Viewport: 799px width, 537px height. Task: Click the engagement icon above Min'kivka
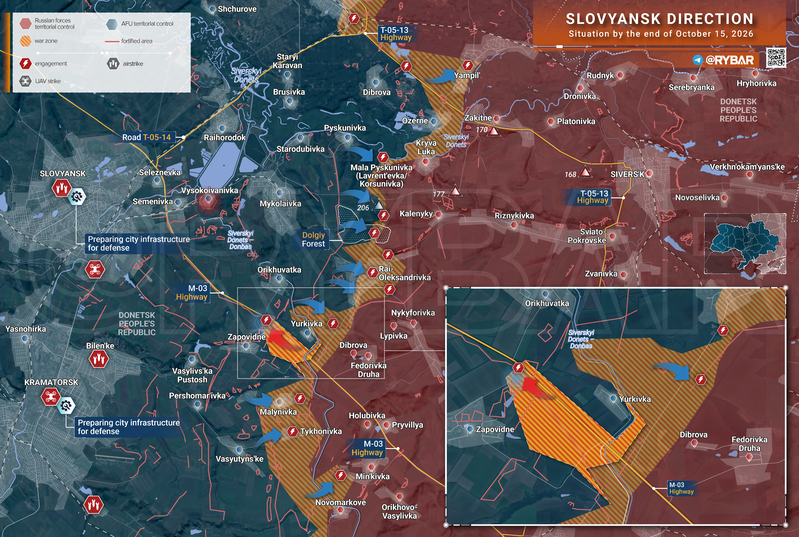340,475
